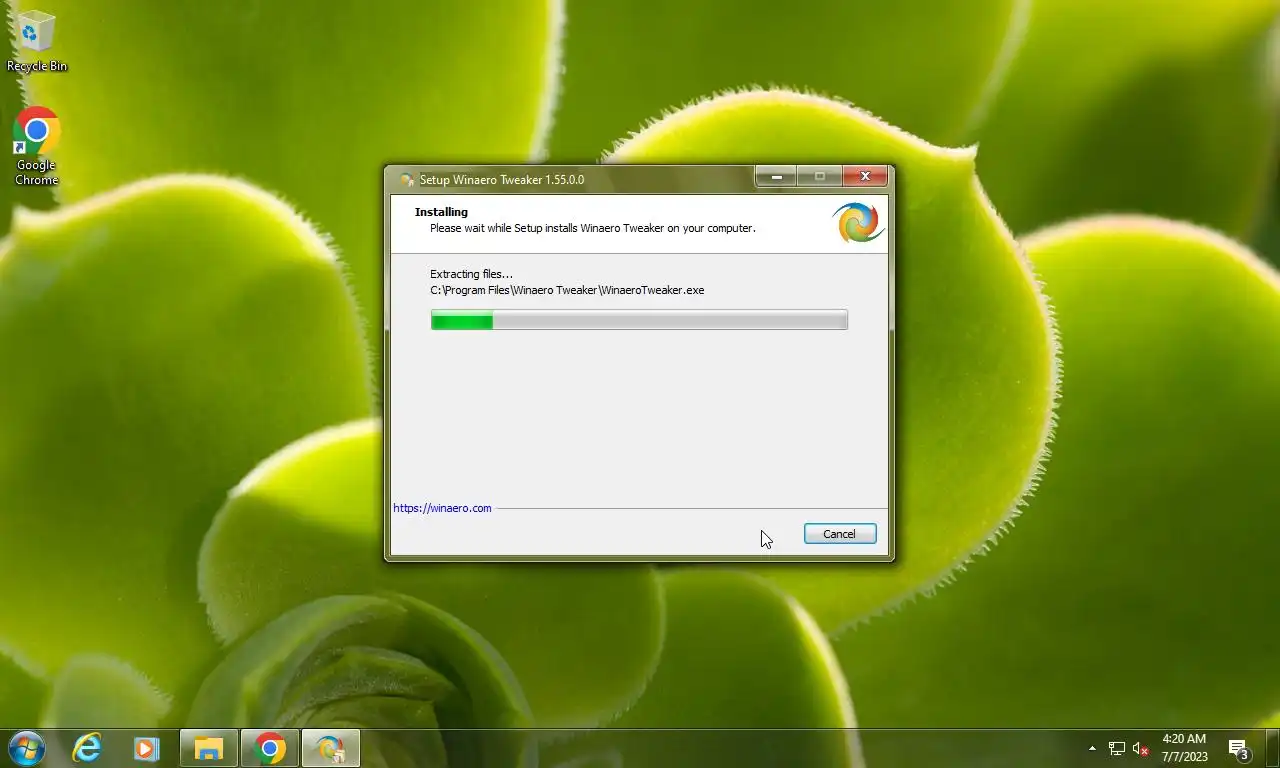Minimize the Setup Winaero Tweaker window
Screen dimensions: 1280x768
776,177
